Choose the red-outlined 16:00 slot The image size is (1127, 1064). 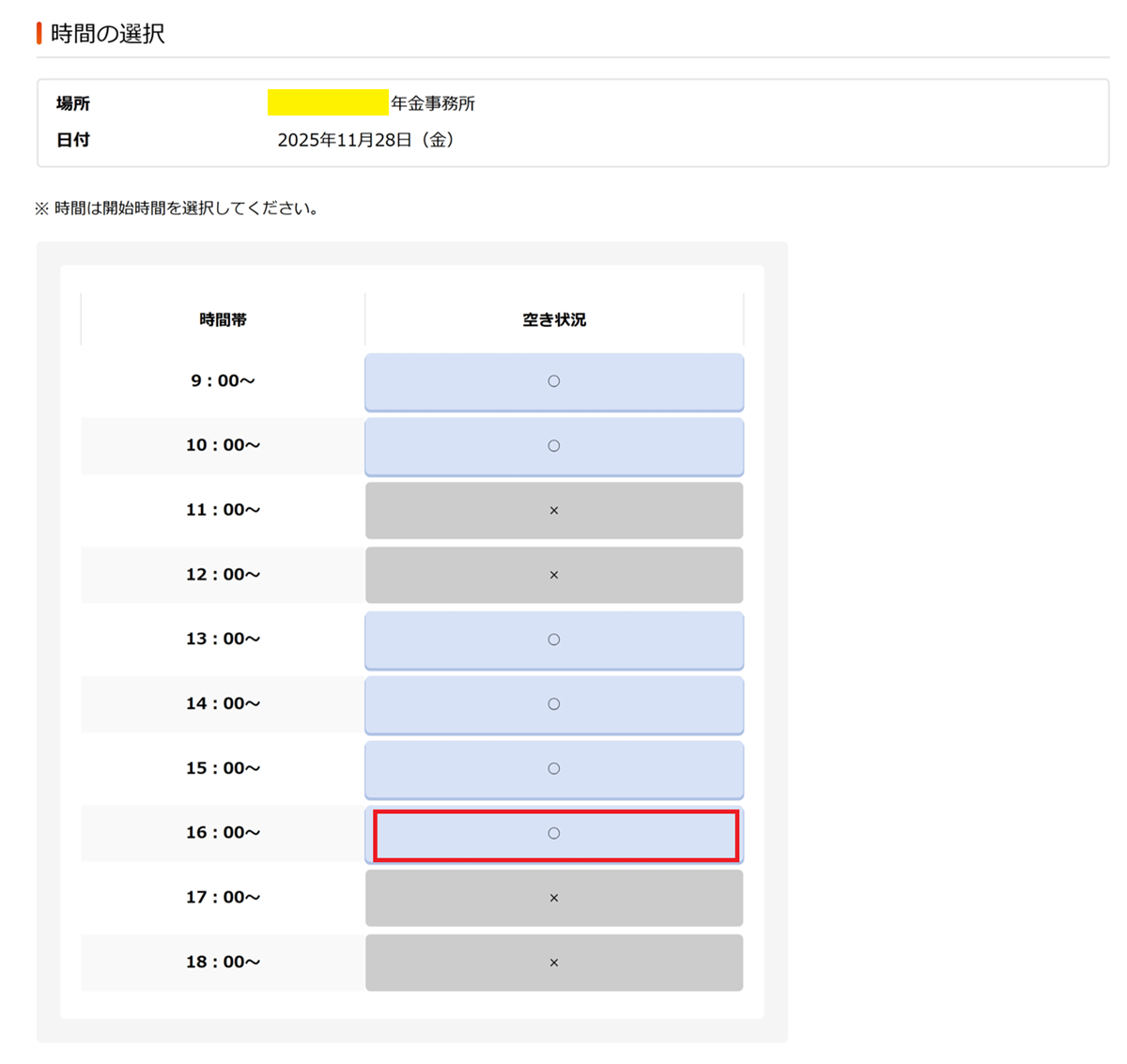[x=553, y=834]
